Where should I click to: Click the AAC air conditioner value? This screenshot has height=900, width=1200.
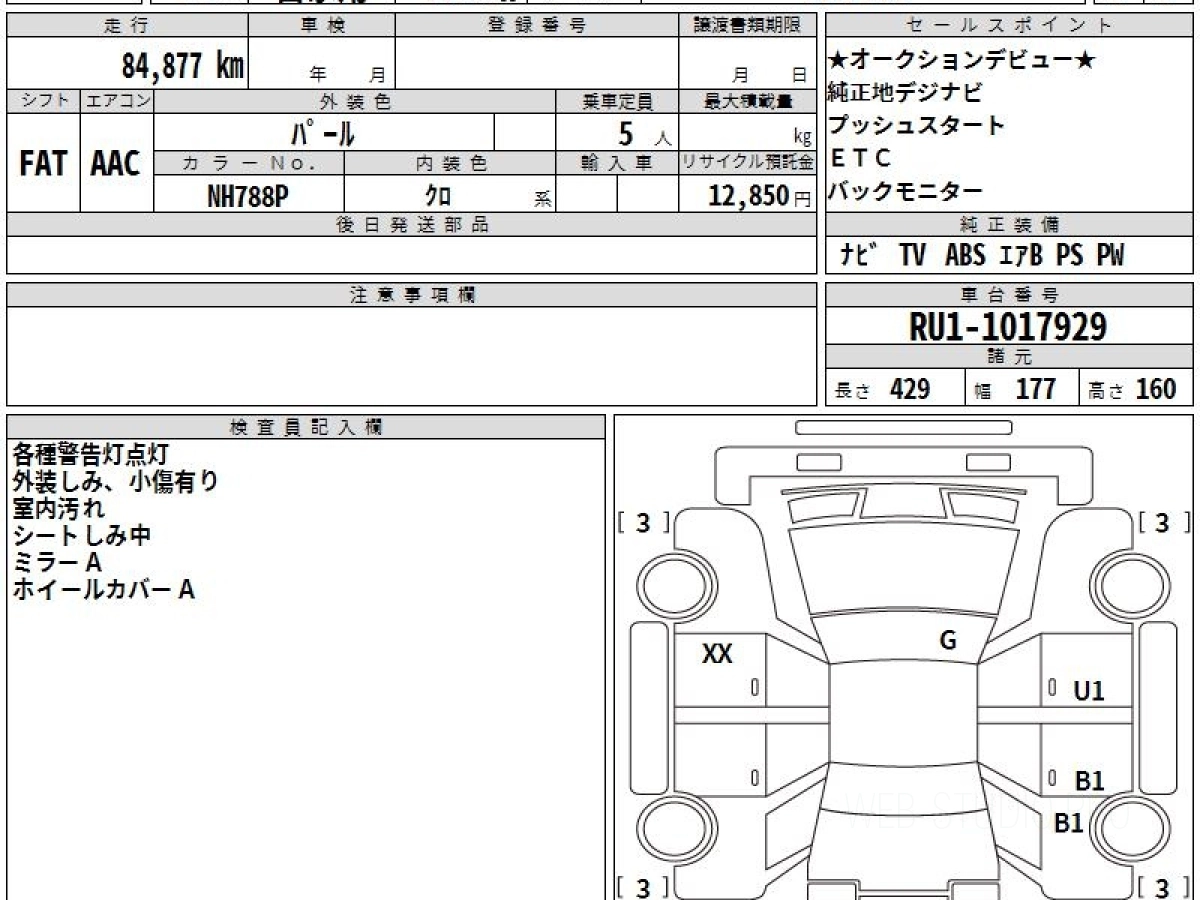click(116, 164)
